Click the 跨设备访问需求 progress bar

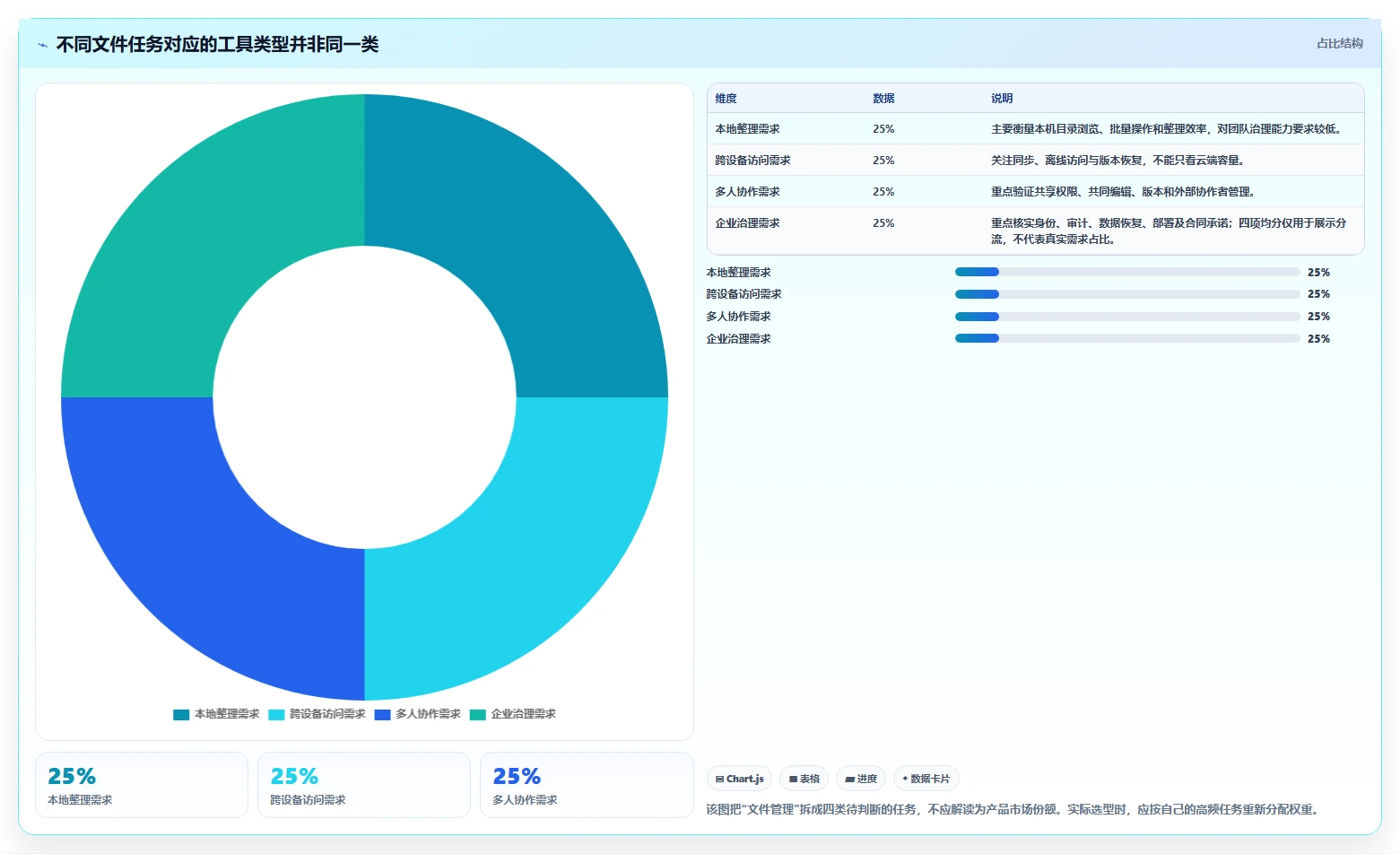(x=1127, y=294)
